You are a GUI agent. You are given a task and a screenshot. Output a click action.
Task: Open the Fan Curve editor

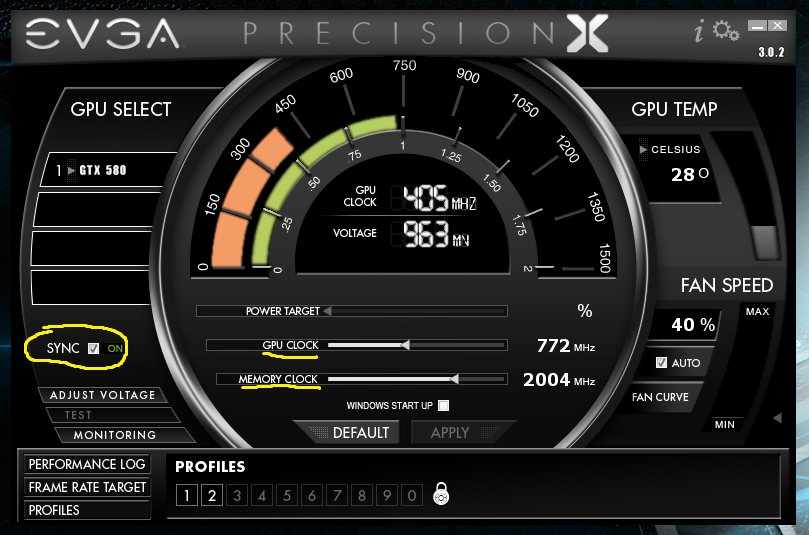tap(660, 397)
